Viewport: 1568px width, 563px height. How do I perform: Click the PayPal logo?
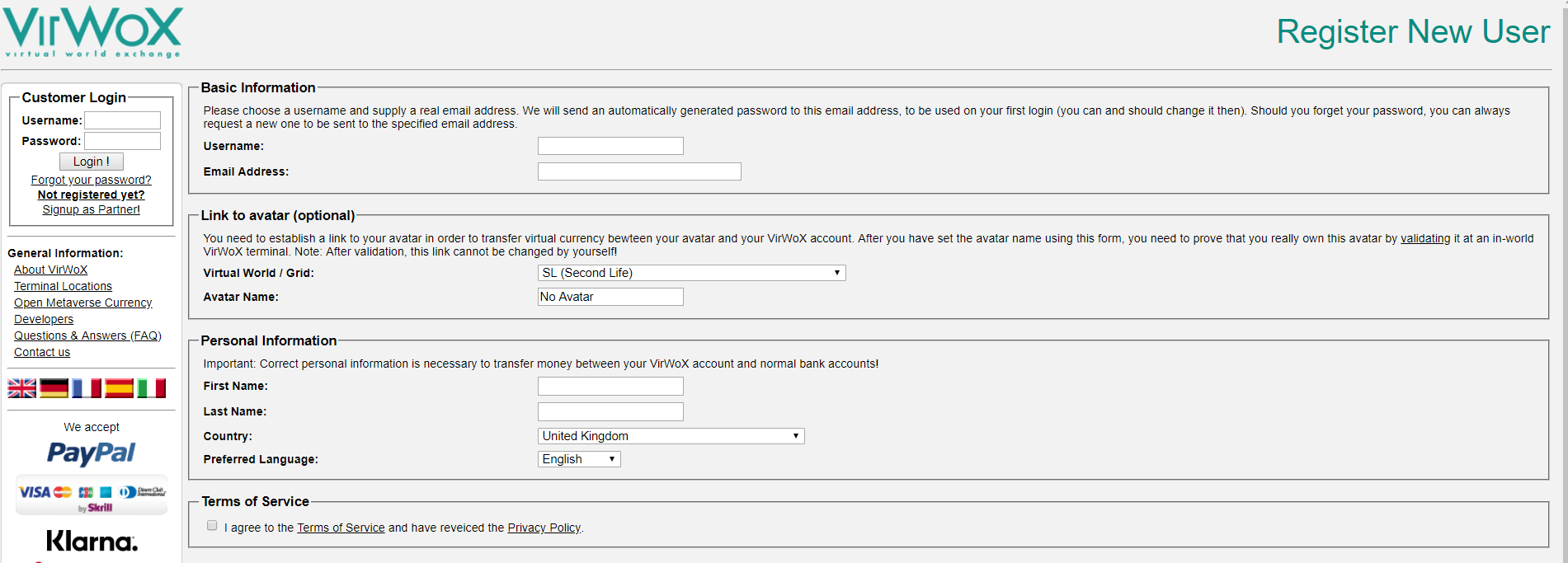(x=91, y=453)
